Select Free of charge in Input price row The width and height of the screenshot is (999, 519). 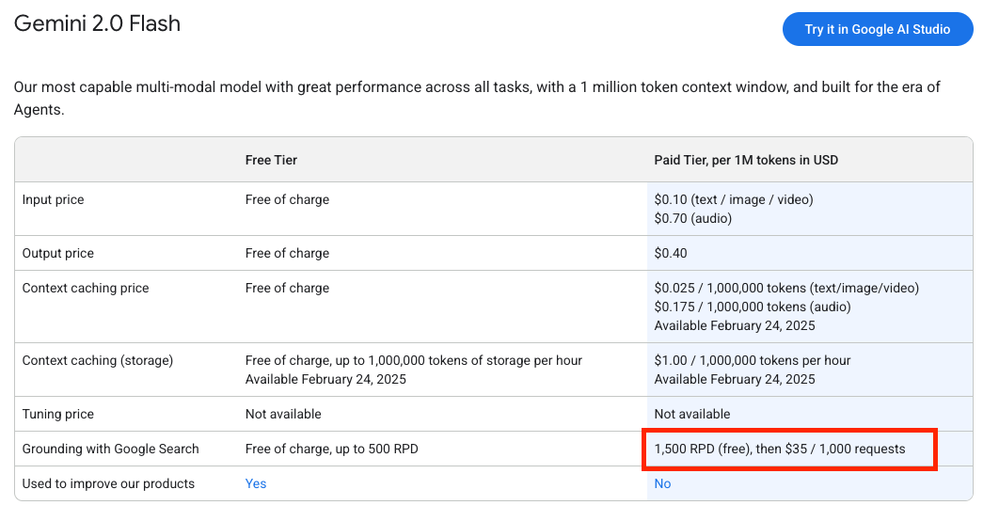[x=287, y=199]
